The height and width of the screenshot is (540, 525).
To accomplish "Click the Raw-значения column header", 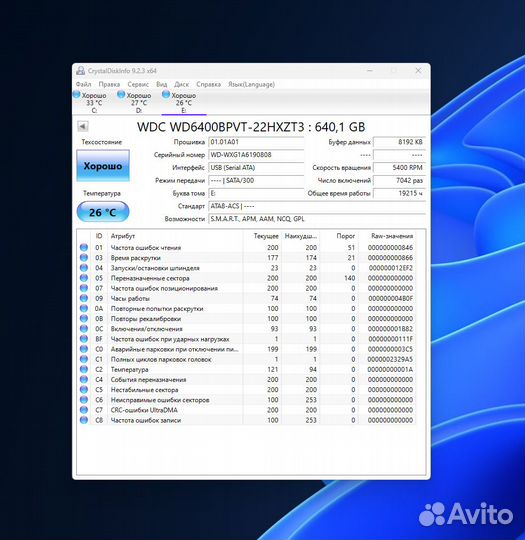I will coord(392,236).
